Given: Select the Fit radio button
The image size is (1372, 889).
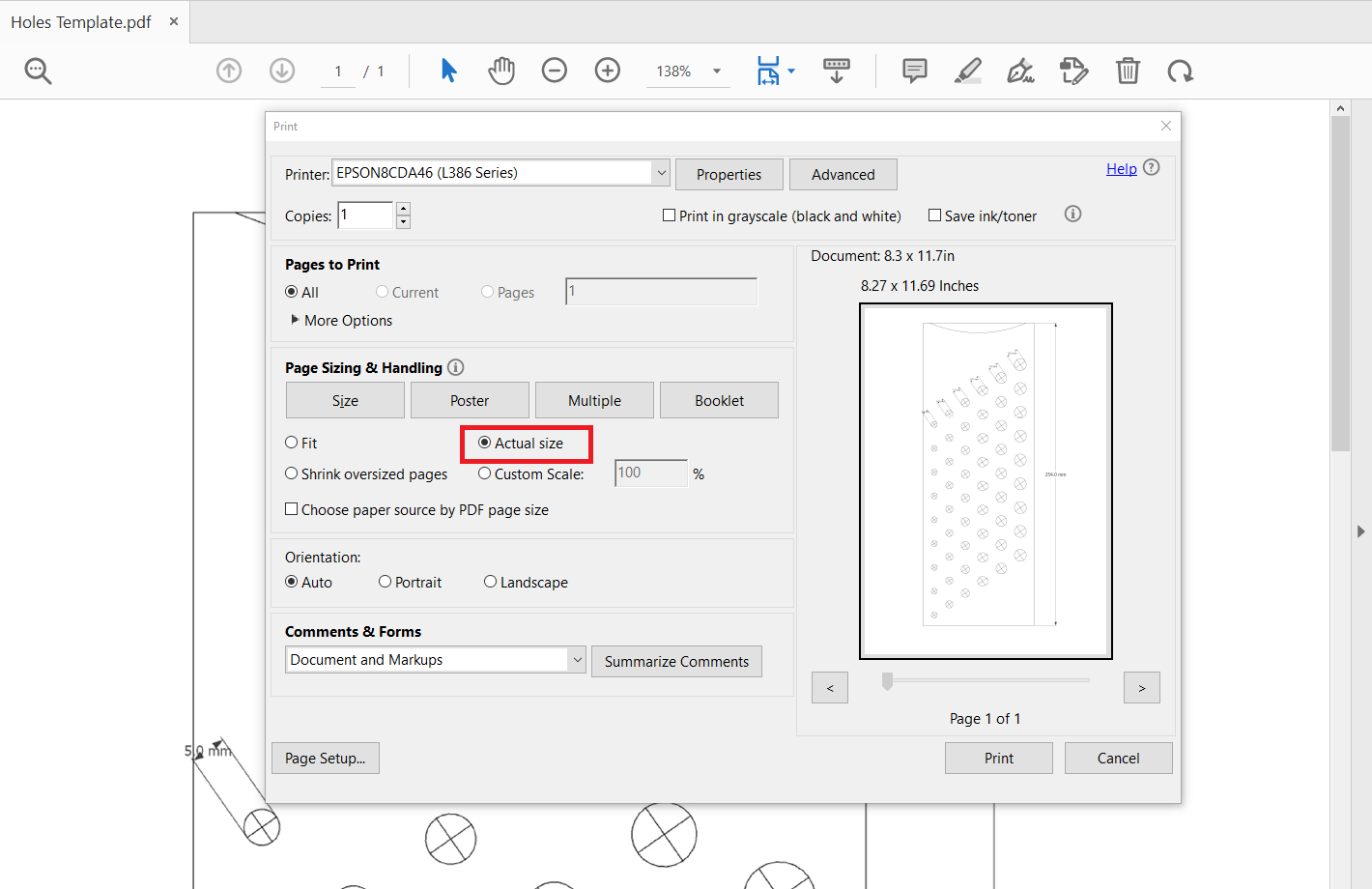Looking at the screenshot, I should pos(291,442).
